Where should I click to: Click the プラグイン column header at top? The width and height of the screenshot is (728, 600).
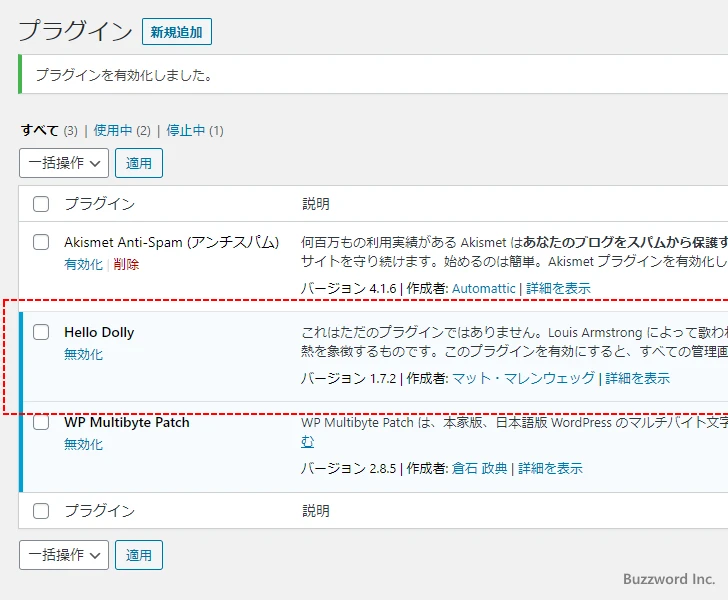point(100,204)
